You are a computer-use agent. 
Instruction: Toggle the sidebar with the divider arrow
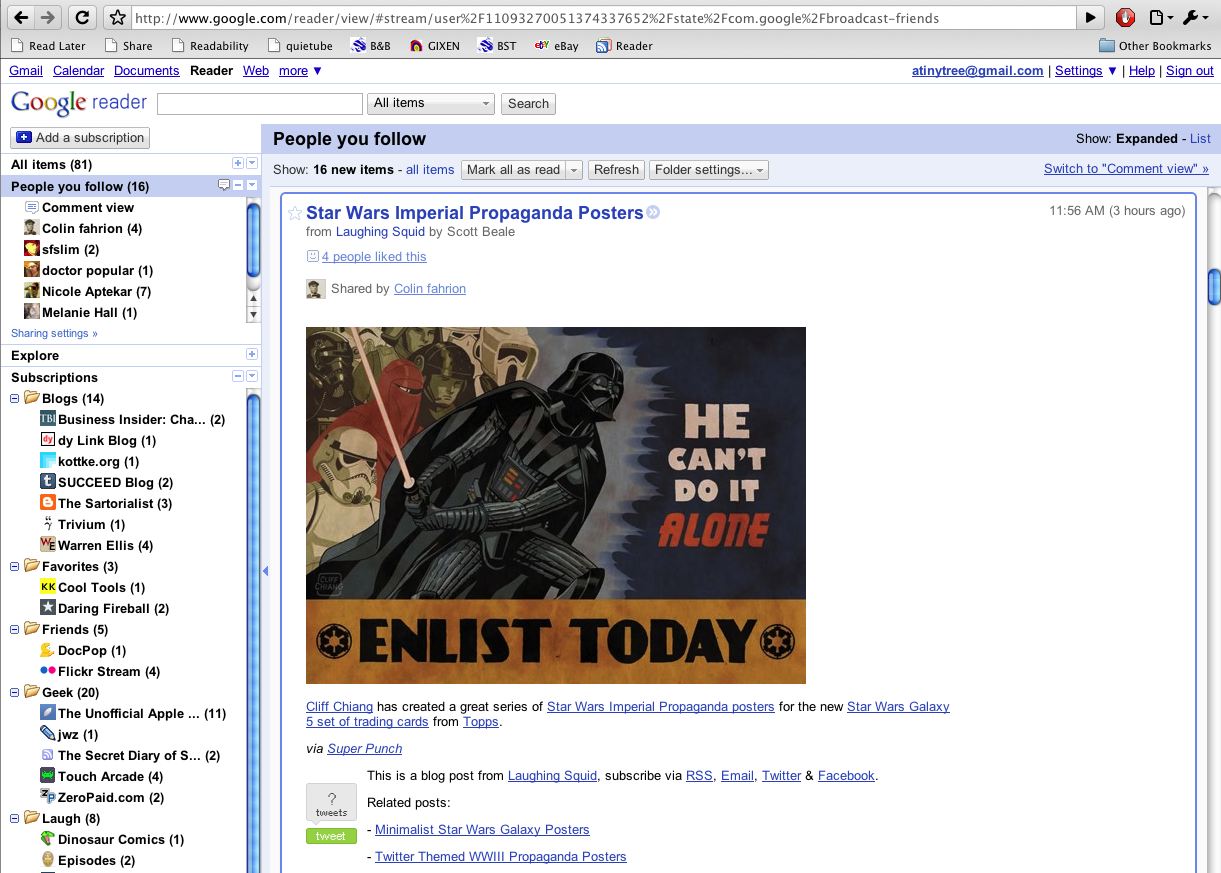click(265, 571)
